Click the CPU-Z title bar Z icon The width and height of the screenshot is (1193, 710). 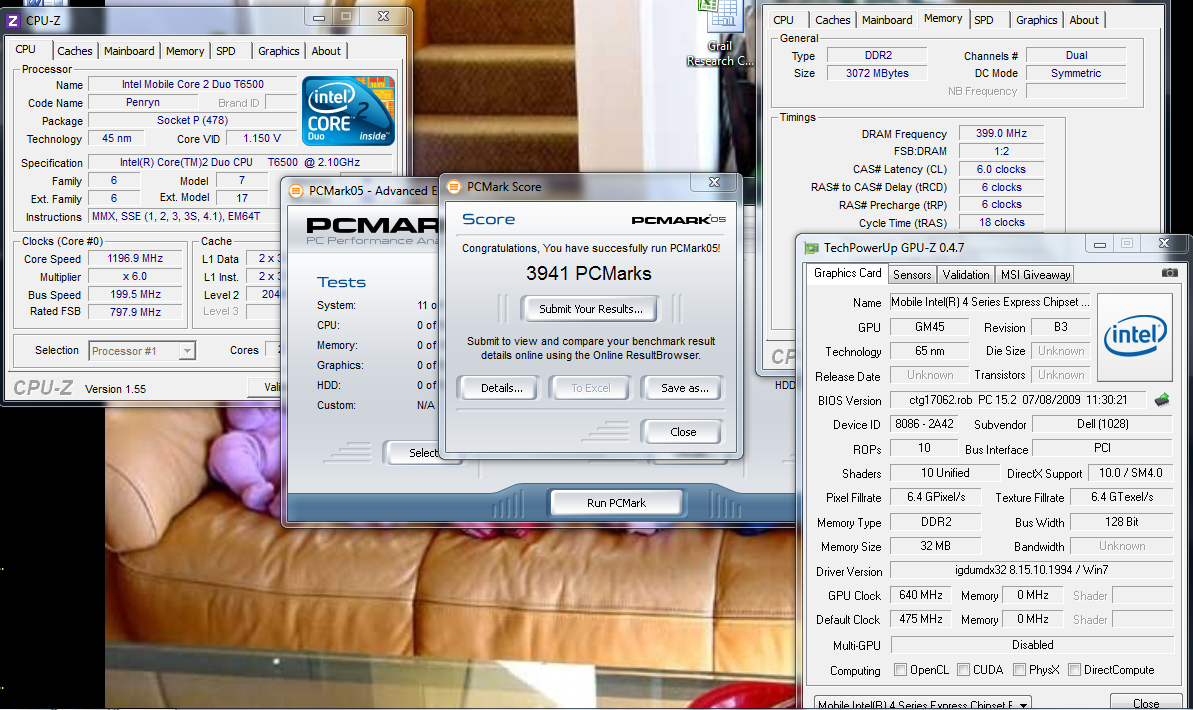[13, 21]
